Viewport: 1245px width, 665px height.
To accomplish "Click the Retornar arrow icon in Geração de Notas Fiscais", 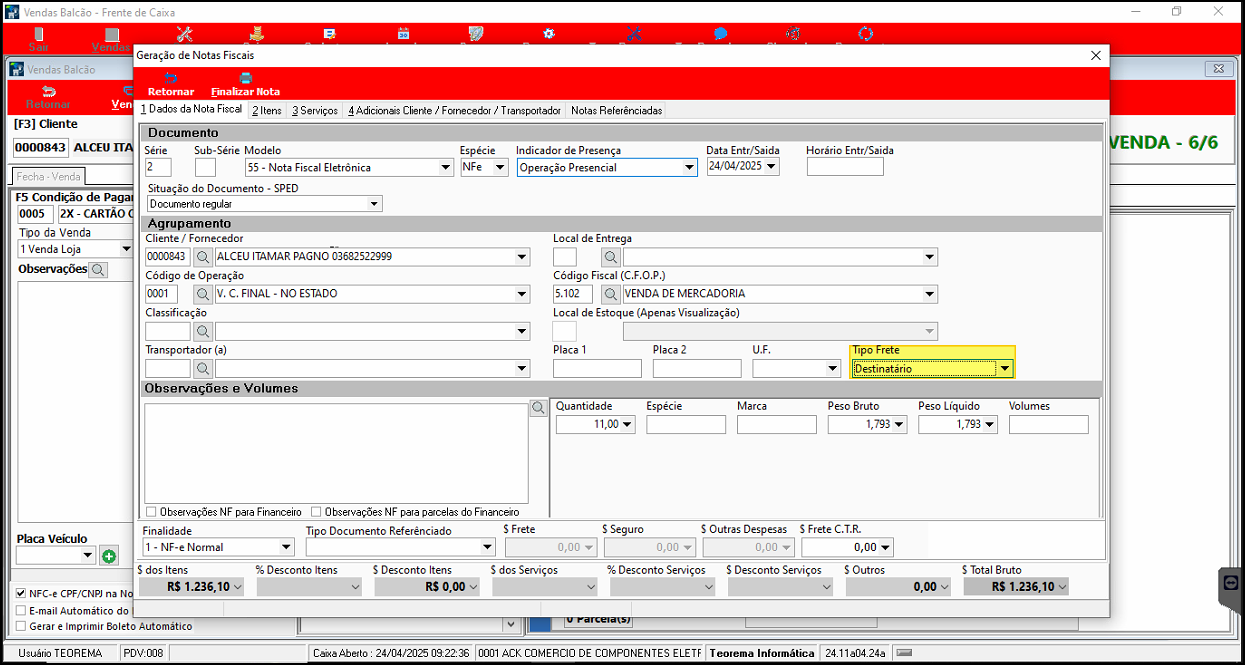I will point(170,78).
